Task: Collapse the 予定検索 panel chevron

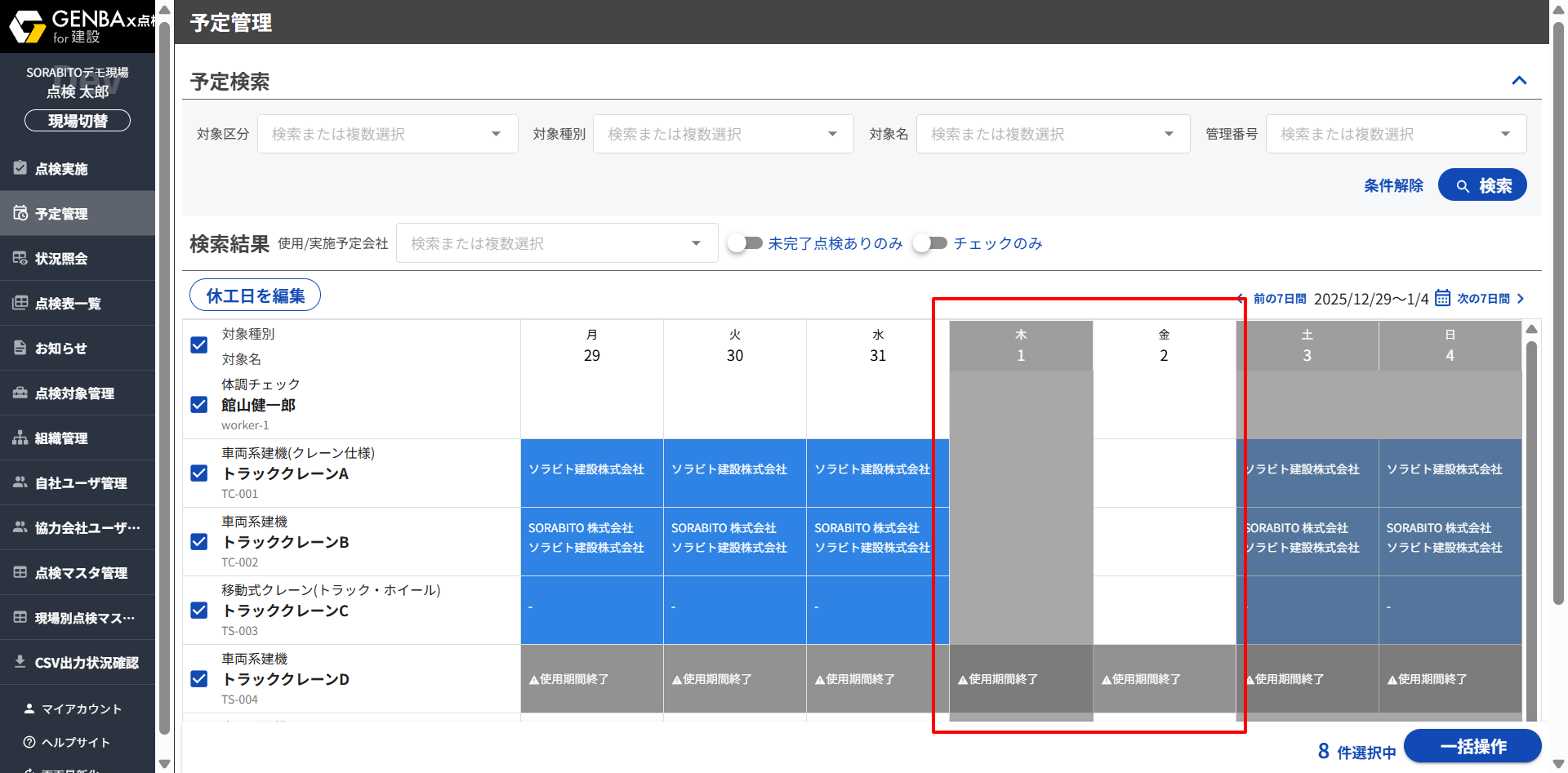Action: (x=1519, y=80)
